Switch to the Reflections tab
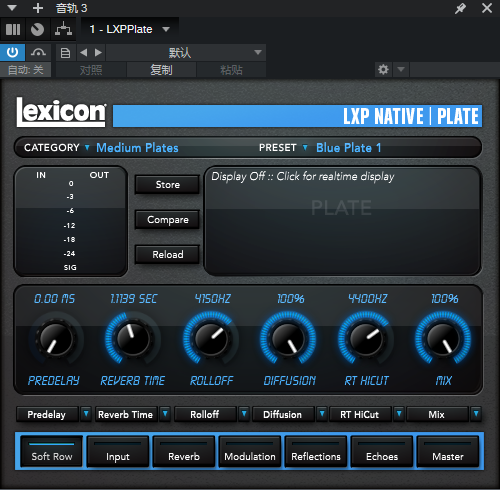 [x=316, y=451]
